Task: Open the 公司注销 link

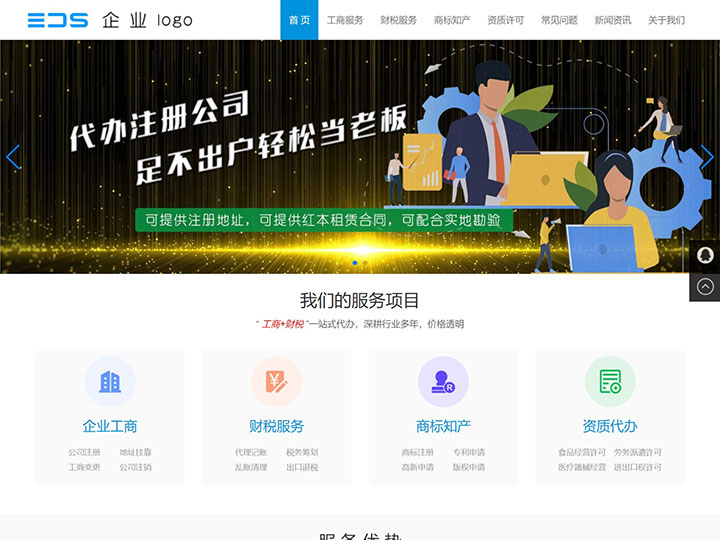Action: coord(135,467)
